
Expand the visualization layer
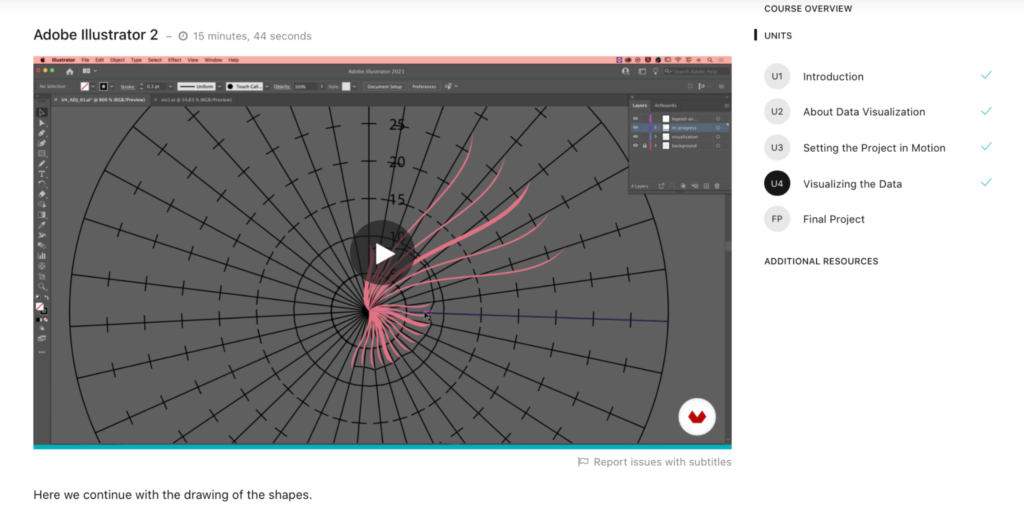tap(656, 137)
